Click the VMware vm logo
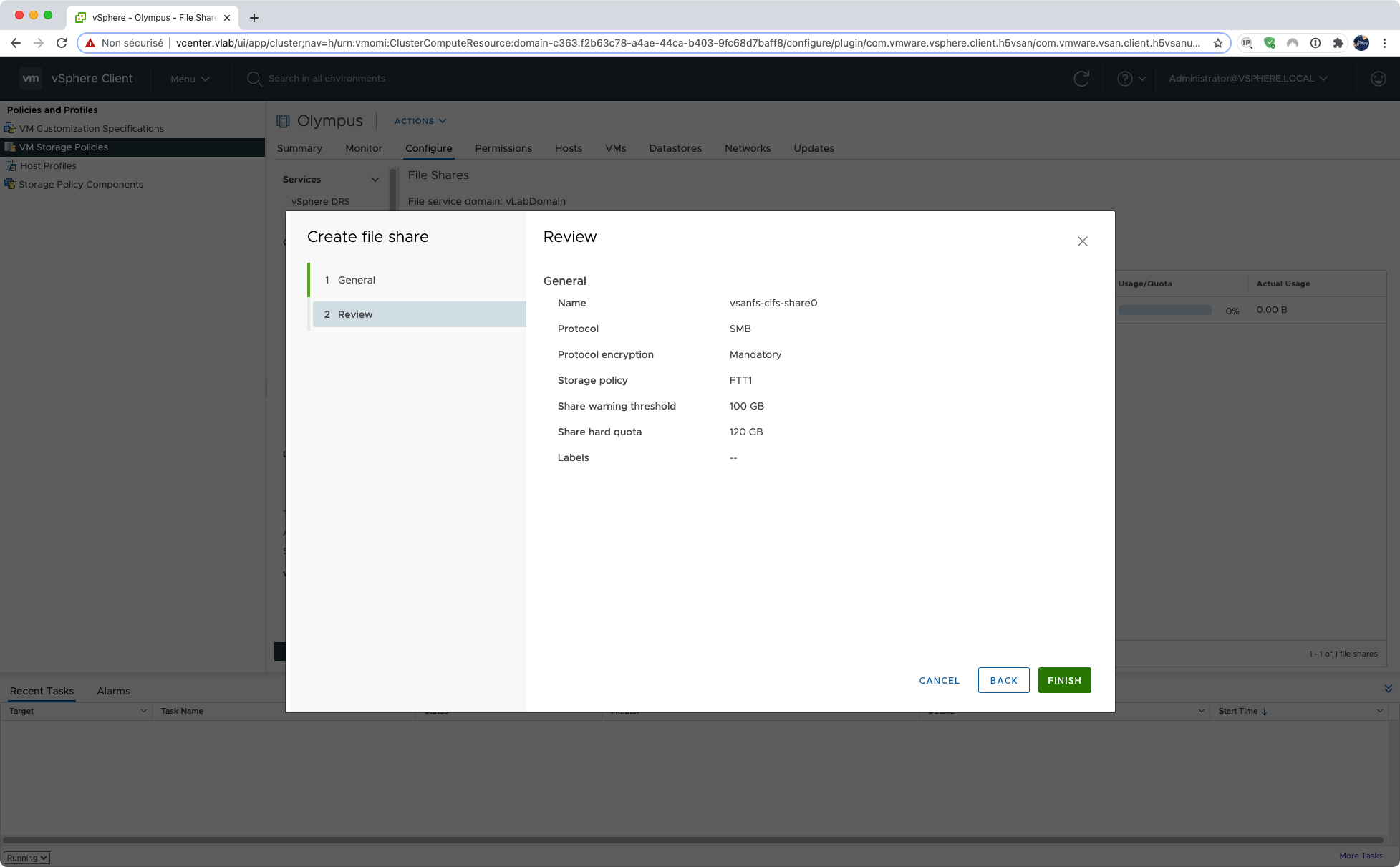Viewport: 1400px width, 867px height. pyautogui.click(x=30, y=78)
